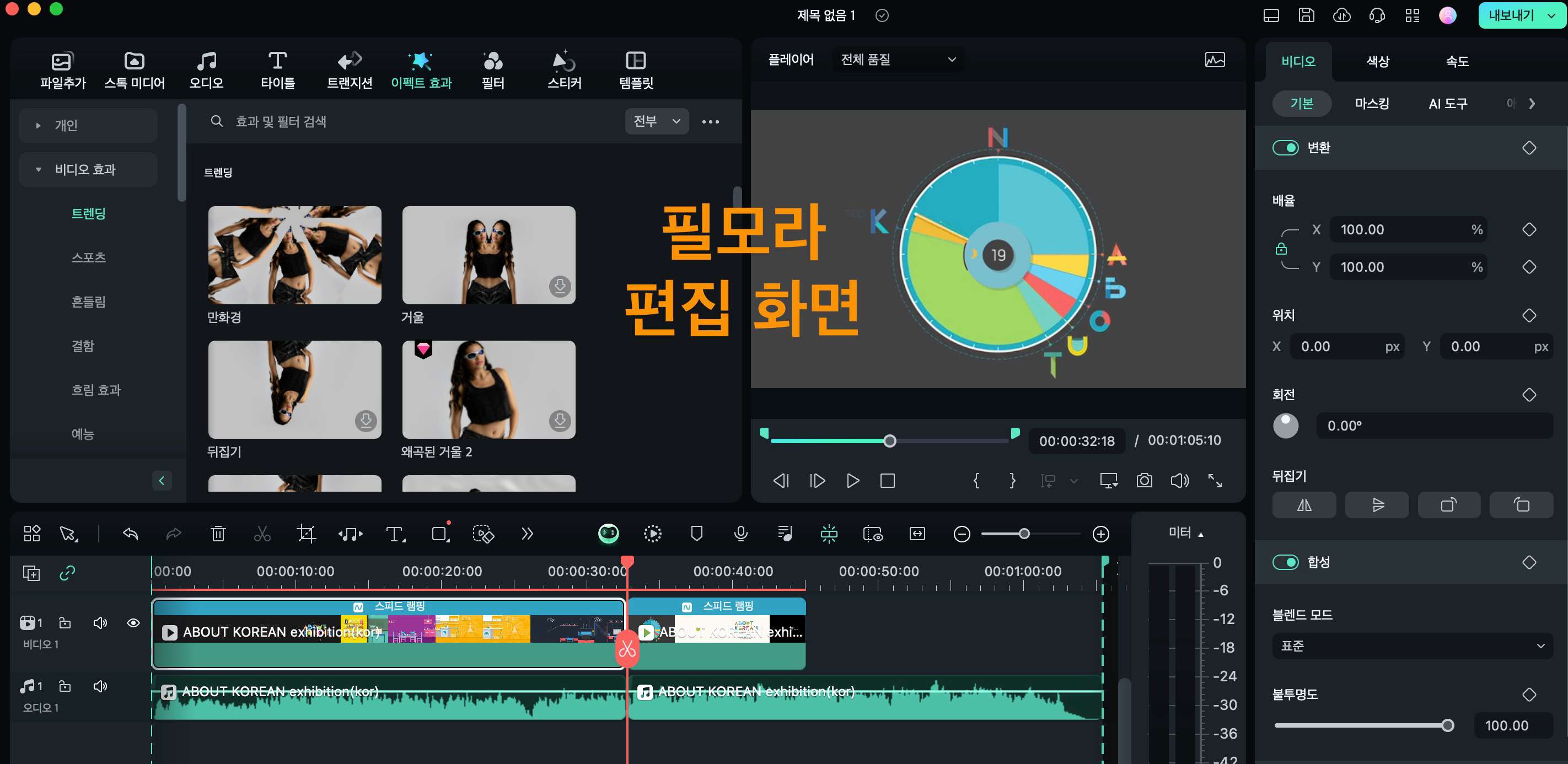Click the vertical flip button under 뒤집기

coord(1377,505)
